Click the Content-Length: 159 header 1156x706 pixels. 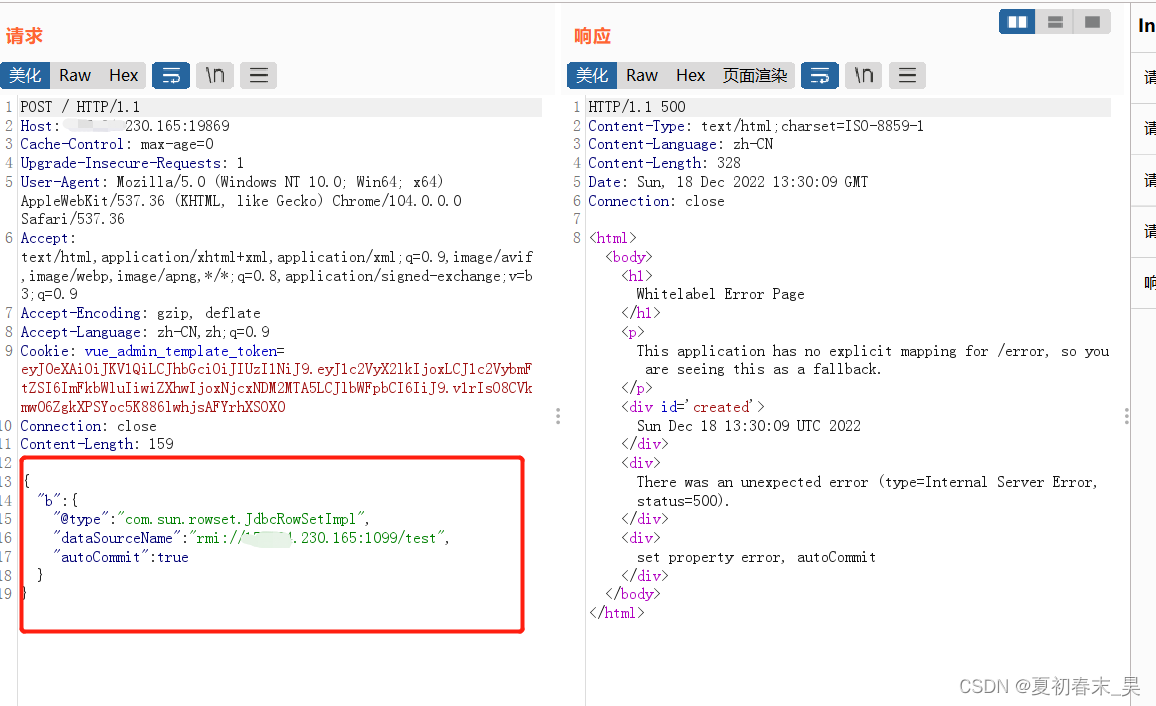(x=97, y=444)
